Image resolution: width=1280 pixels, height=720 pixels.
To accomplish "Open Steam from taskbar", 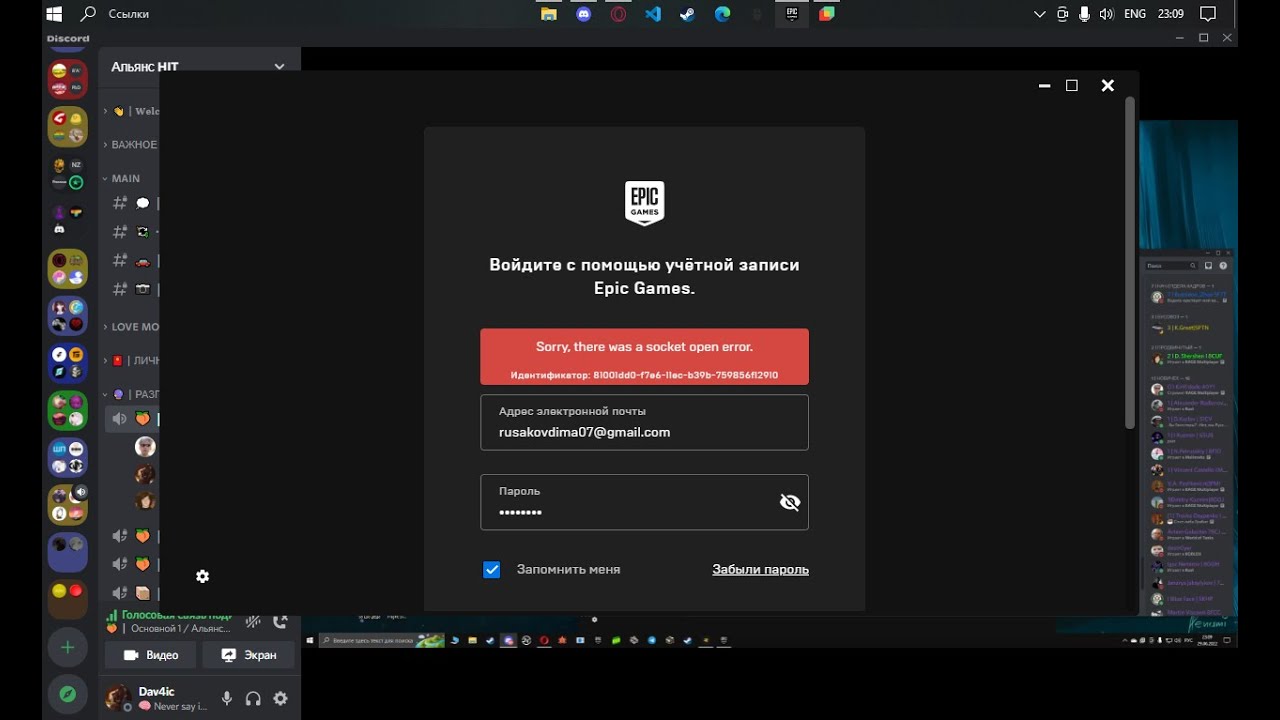I will pyautogui.click(x=687, y=14).
